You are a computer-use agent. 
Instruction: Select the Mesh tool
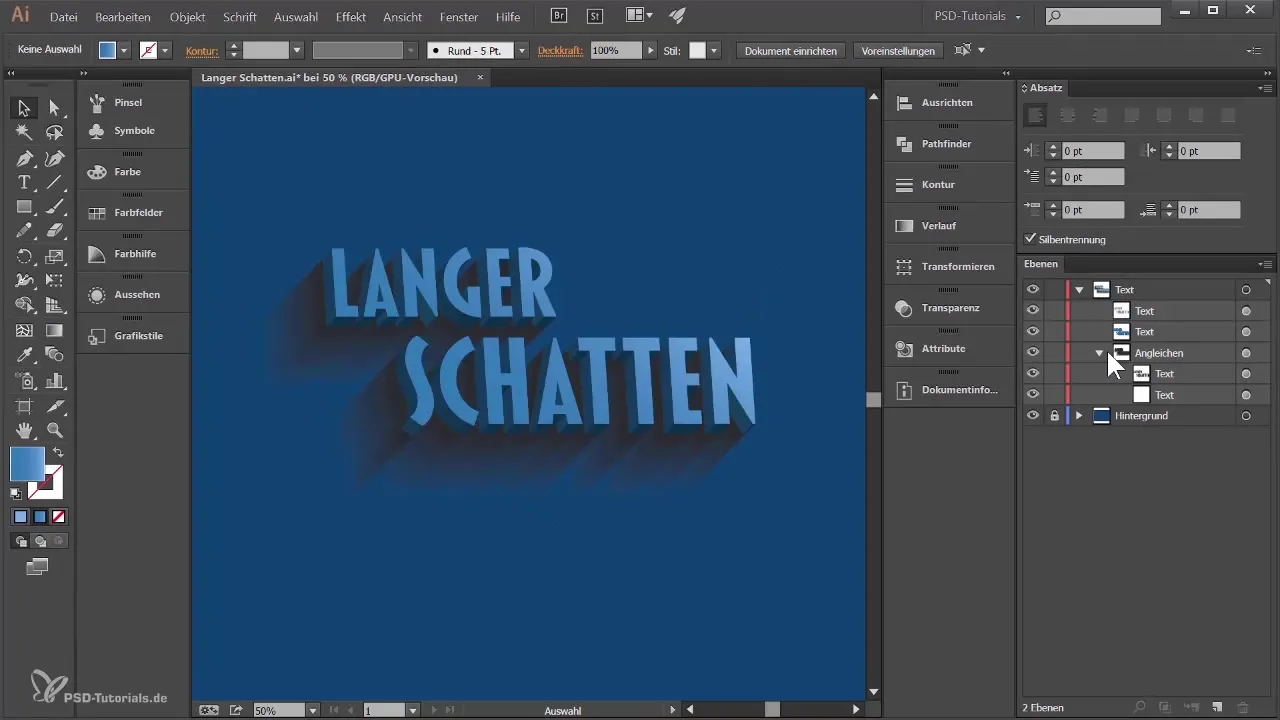pyautogui.click(x=24, y=330)
